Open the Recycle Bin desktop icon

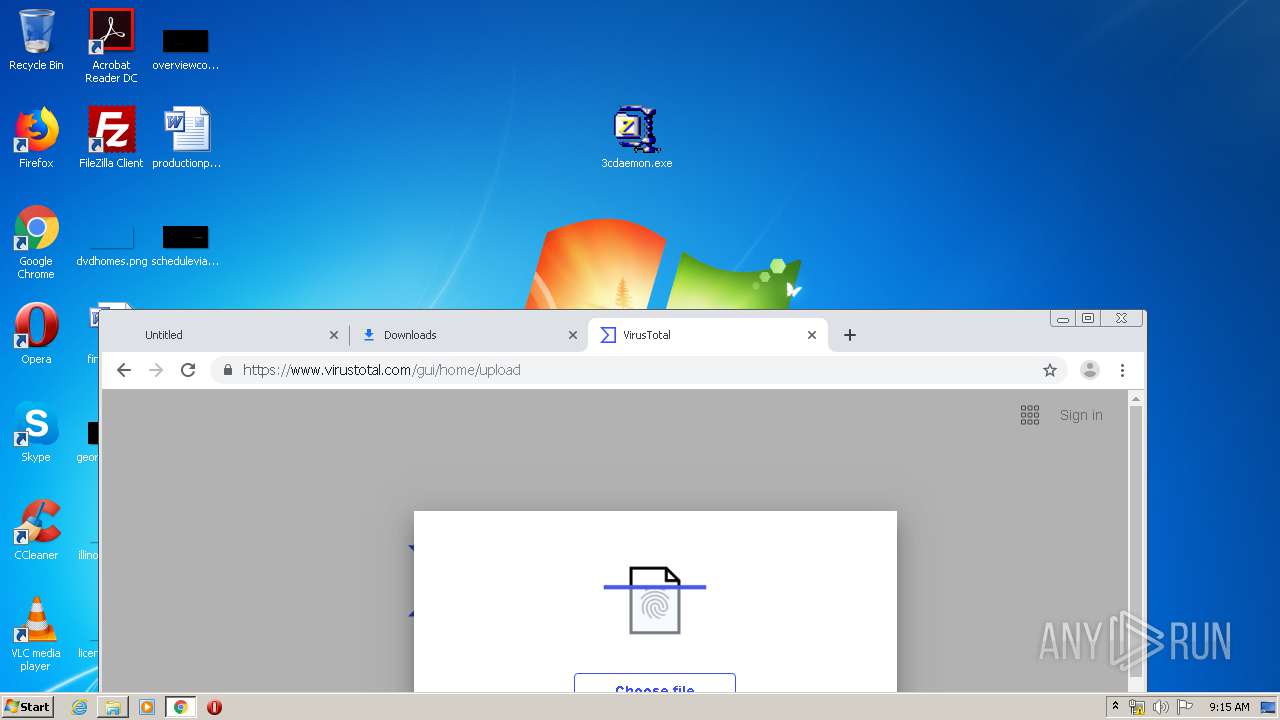pyautogui.click(x=36, y=40)
